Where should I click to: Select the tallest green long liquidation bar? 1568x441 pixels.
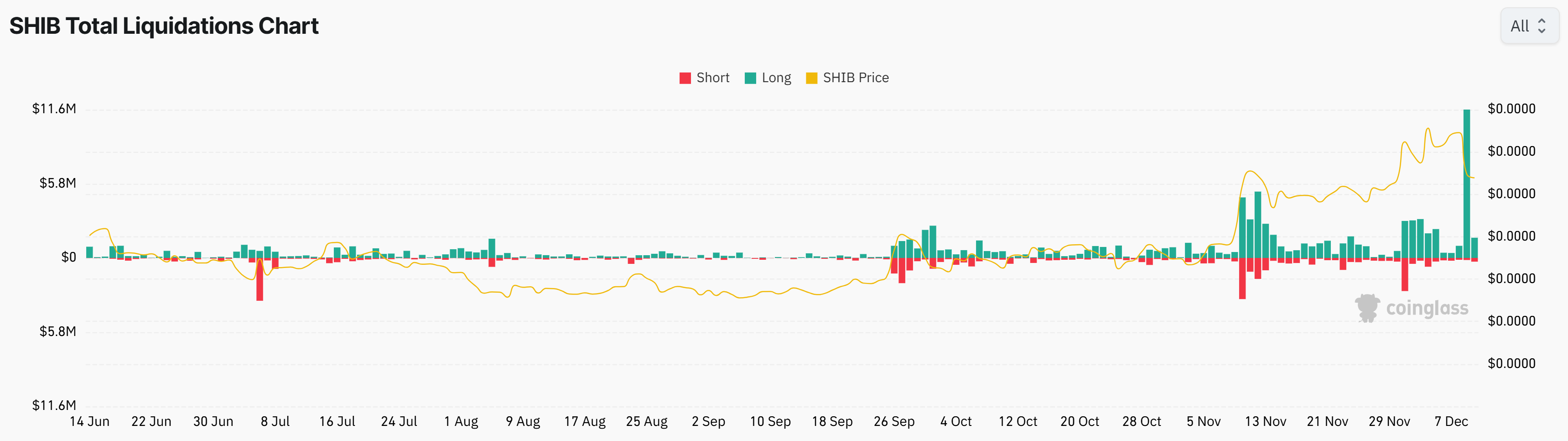[1466, 183]
